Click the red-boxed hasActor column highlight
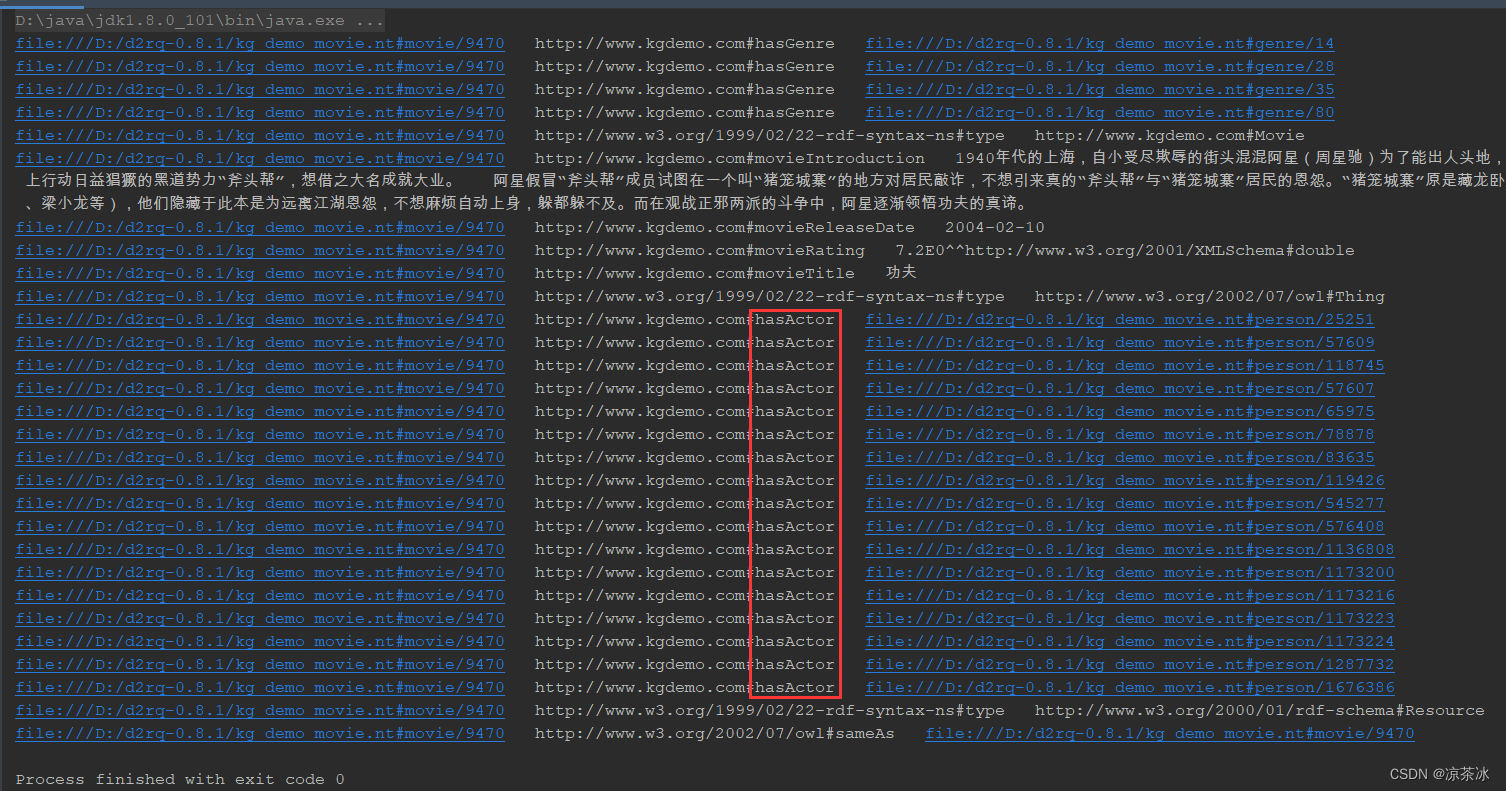 click(795, 503)
